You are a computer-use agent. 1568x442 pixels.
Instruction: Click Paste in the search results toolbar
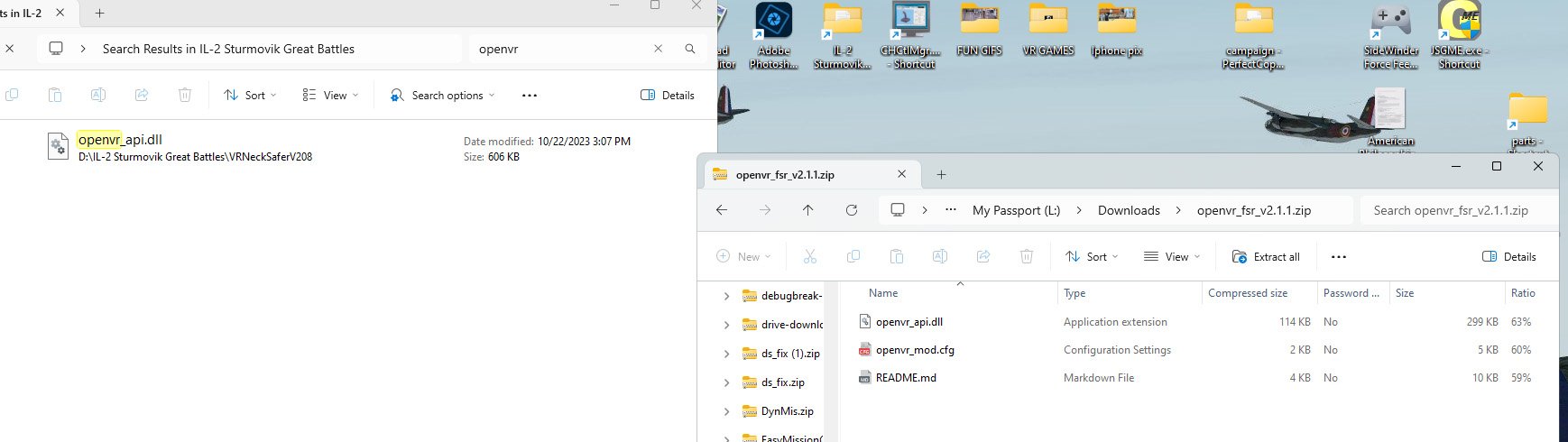pyautogui.click(x=55, y=95)
